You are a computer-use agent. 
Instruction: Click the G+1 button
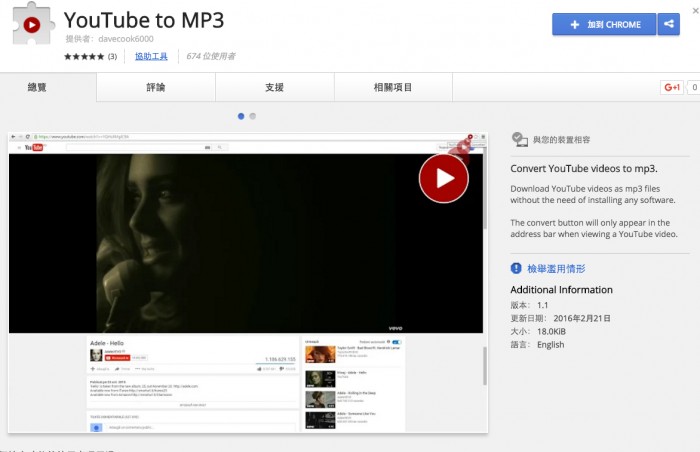[672, 87]
